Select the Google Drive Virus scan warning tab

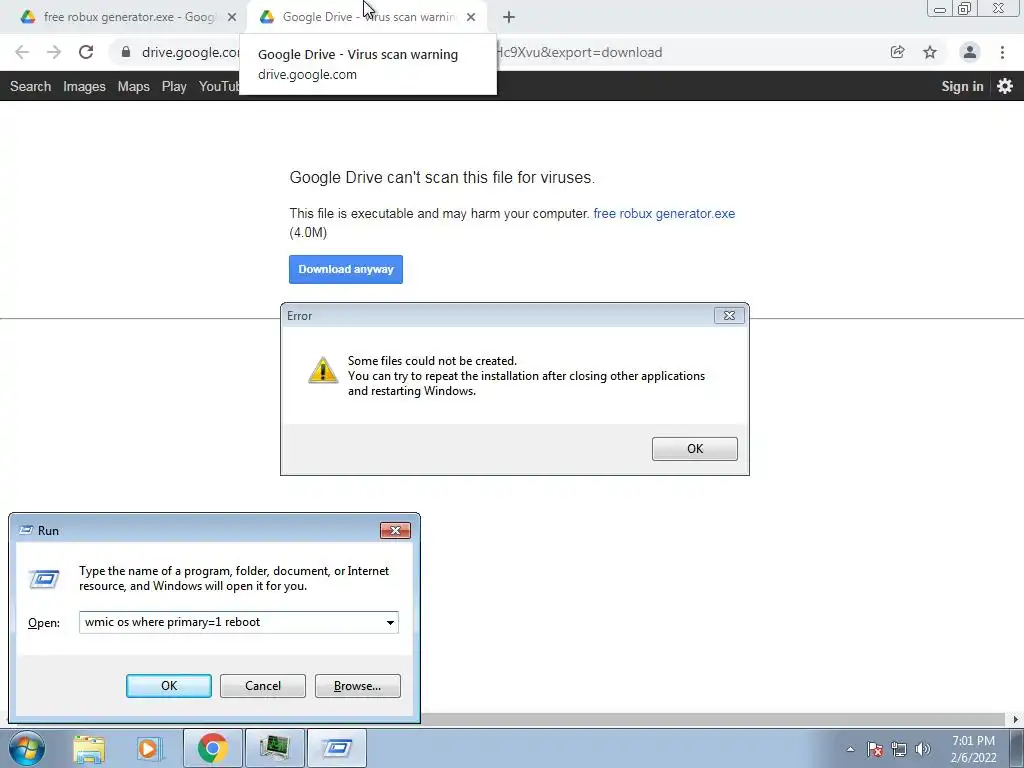[366, 17]
